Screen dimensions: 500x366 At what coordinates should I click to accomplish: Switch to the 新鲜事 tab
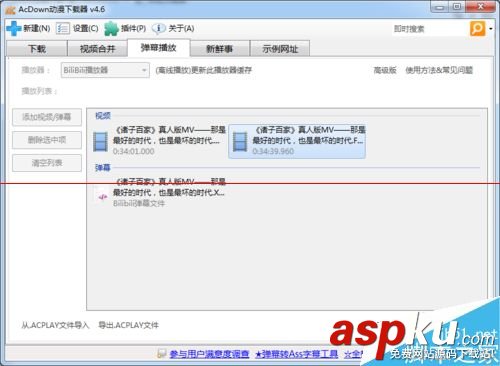coord(219,49)
